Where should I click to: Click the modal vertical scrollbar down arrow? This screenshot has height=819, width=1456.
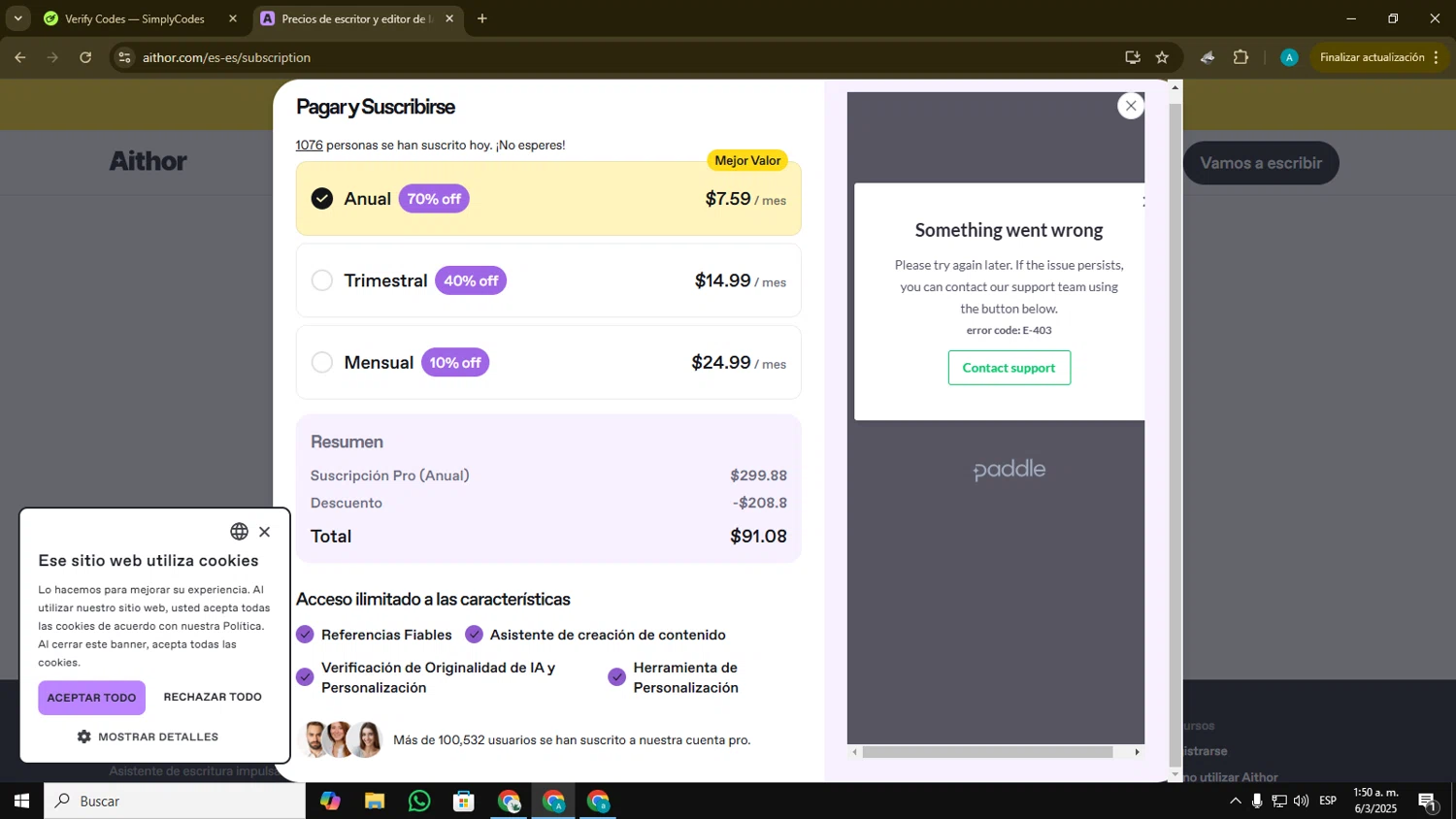click(1175, 774)
